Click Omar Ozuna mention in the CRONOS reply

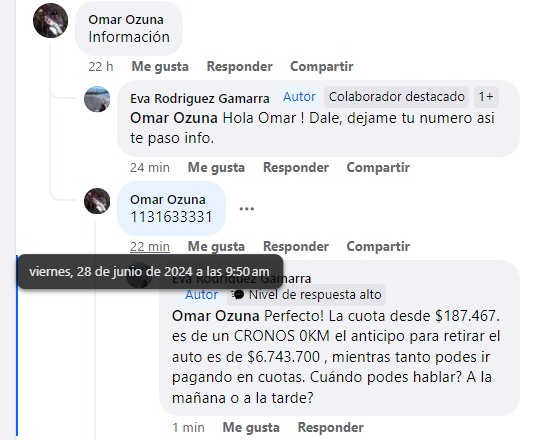(216, 316)
